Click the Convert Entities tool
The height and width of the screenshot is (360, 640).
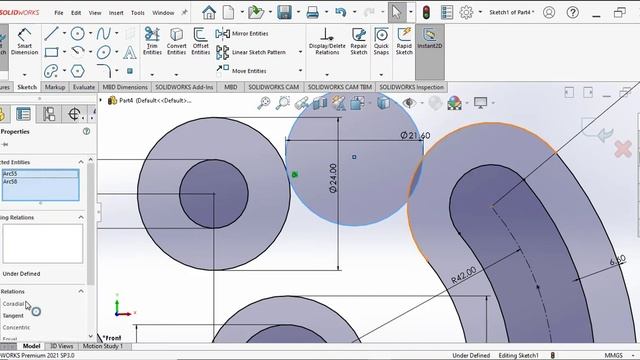tap(176, 41)
